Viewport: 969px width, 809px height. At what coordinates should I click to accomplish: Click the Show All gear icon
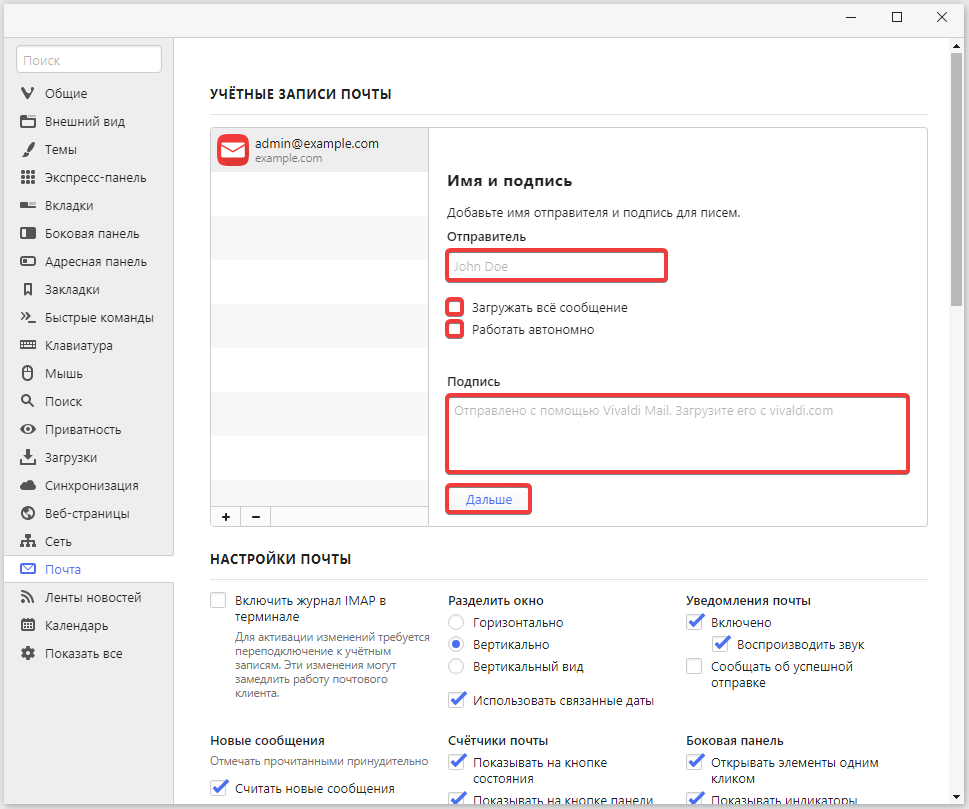pos(28,654)
